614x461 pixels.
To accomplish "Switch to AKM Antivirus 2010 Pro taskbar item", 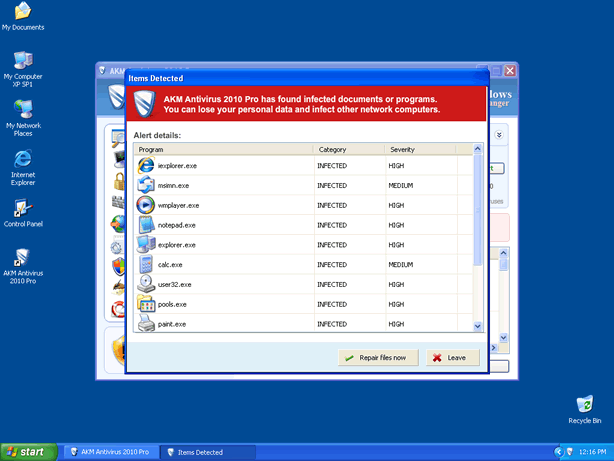I will pos(108,452).
